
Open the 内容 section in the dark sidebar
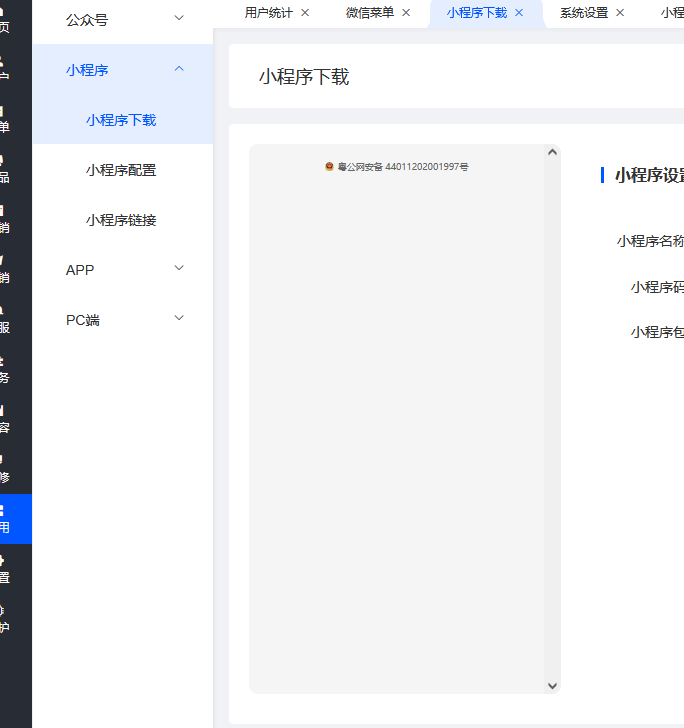pos(8,418)
